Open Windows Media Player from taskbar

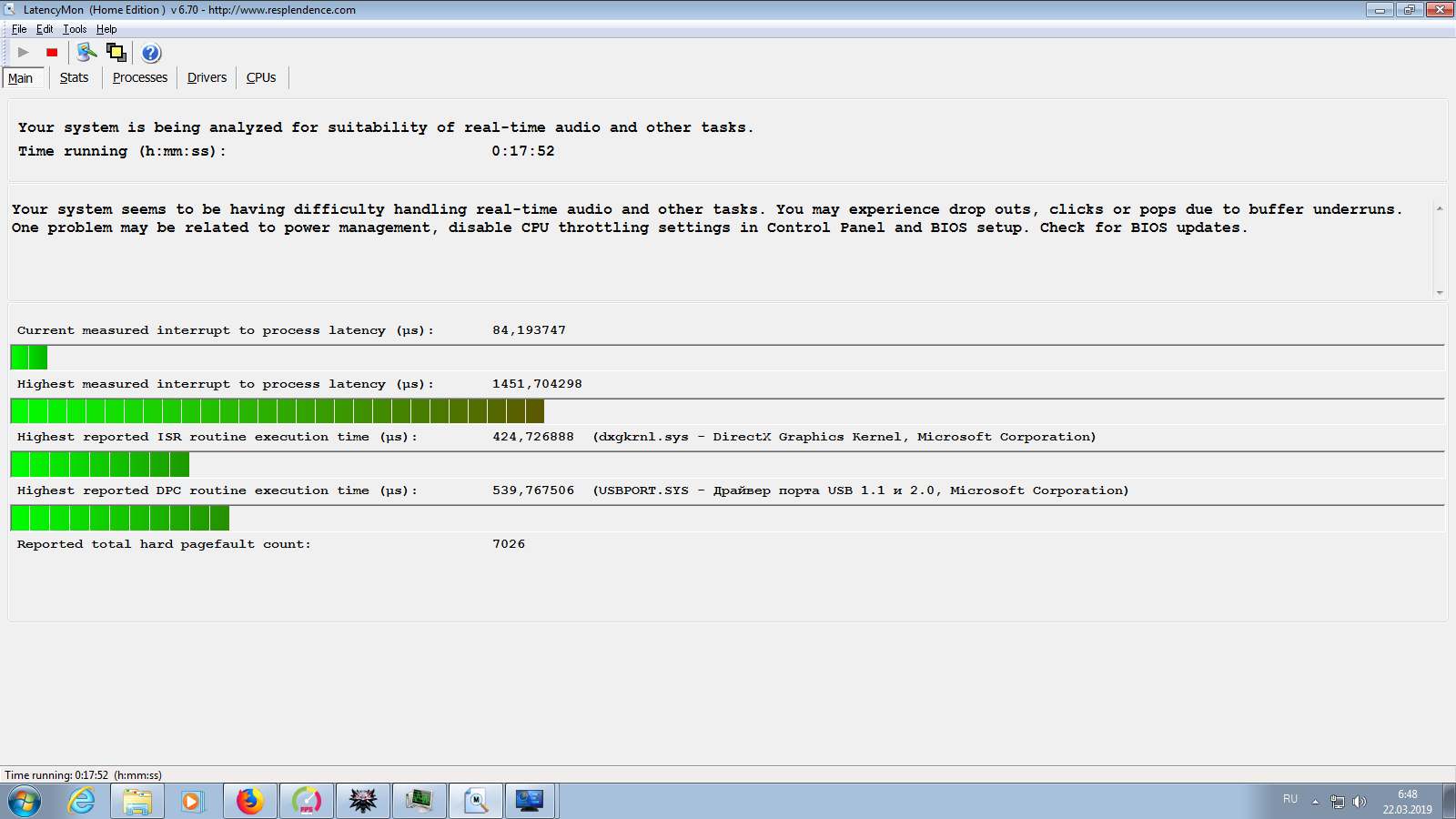pos(191,802)
